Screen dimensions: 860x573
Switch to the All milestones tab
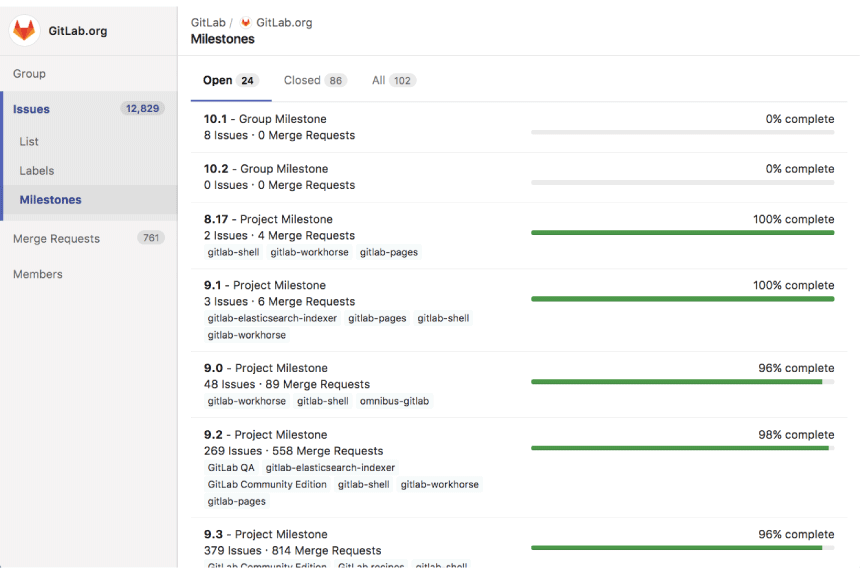394,81
